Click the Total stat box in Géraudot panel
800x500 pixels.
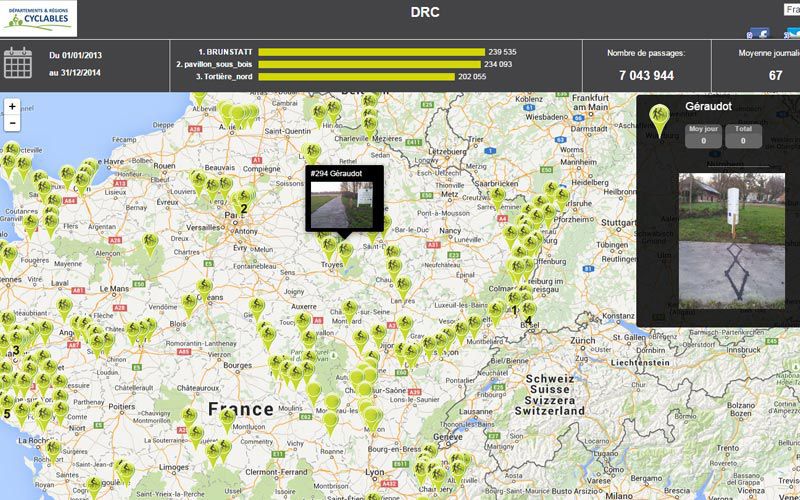742,136
